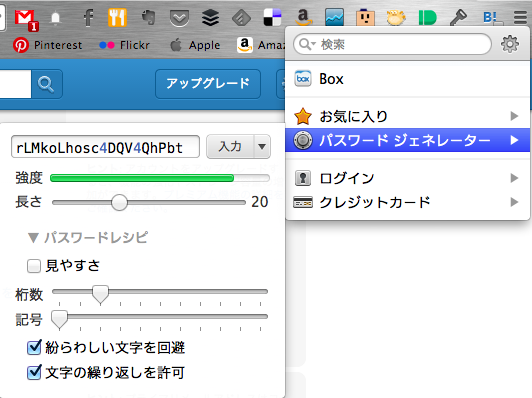The image size is (532, 398).
Task: Open the Apple bookmark
Action: (195, 45)
